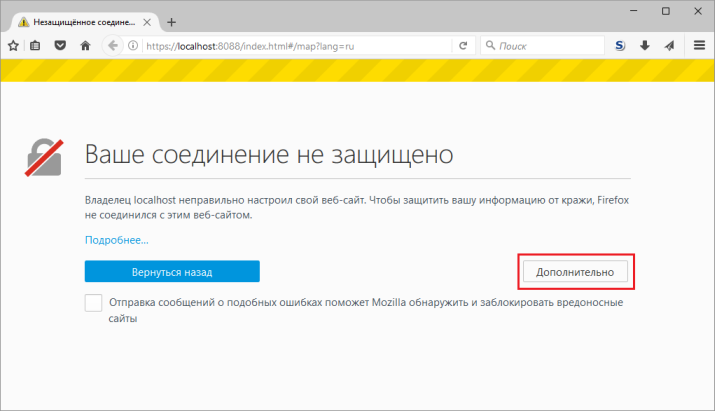Minimize the Firefox window

633,11
